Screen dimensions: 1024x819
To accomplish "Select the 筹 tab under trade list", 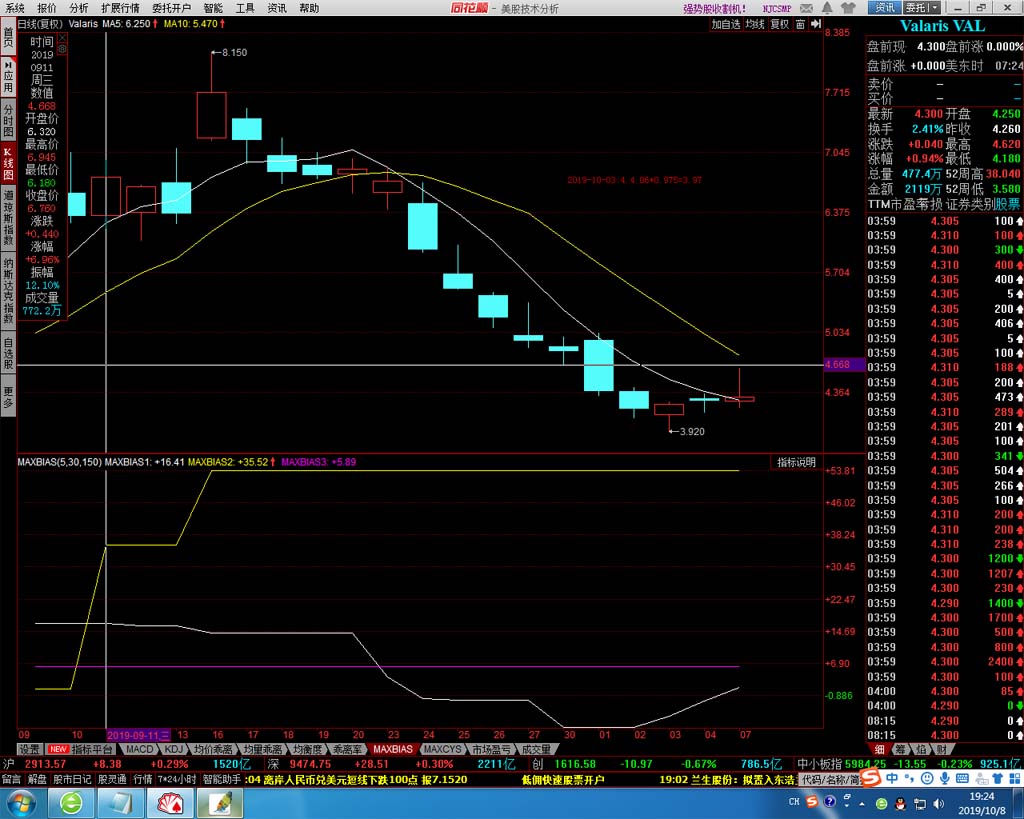I will click(901, 749).
